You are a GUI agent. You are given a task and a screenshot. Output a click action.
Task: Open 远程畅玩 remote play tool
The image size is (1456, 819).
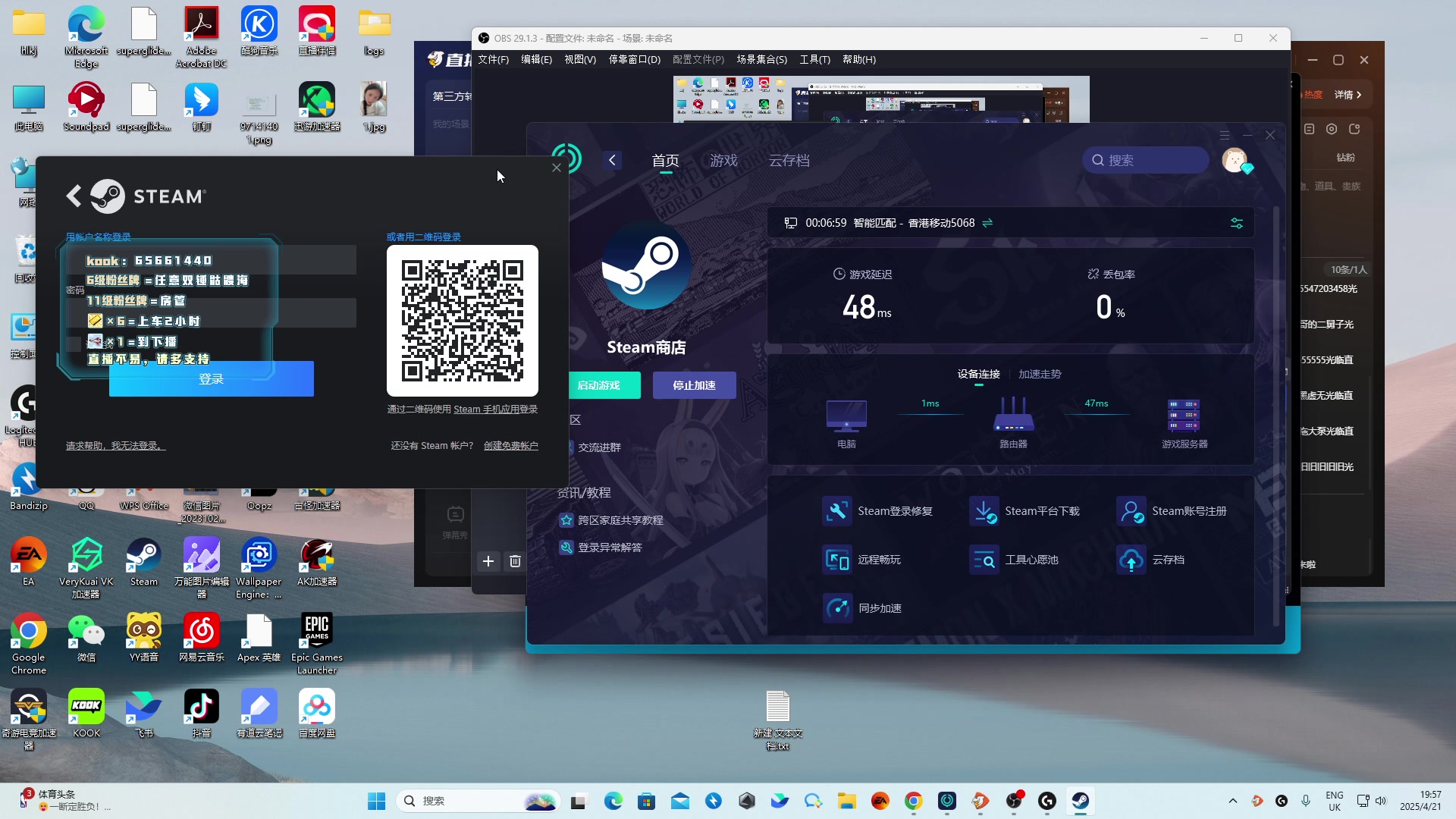click(862, 560)
